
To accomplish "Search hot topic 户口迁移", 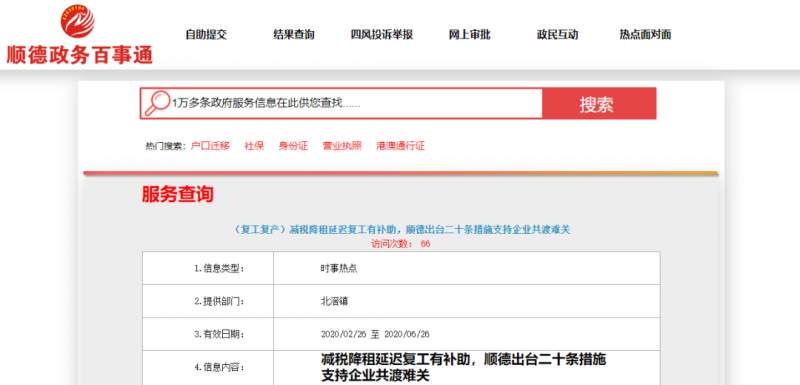I will pos(210,146).
